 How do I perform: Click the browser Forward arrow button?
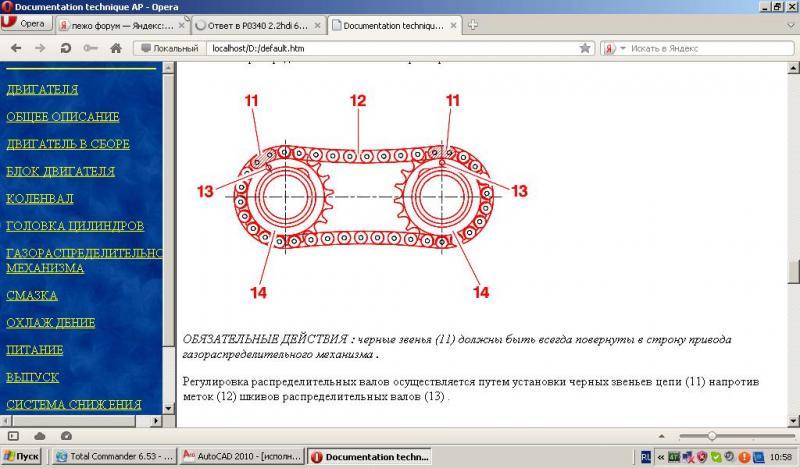[x=41, y=47]
